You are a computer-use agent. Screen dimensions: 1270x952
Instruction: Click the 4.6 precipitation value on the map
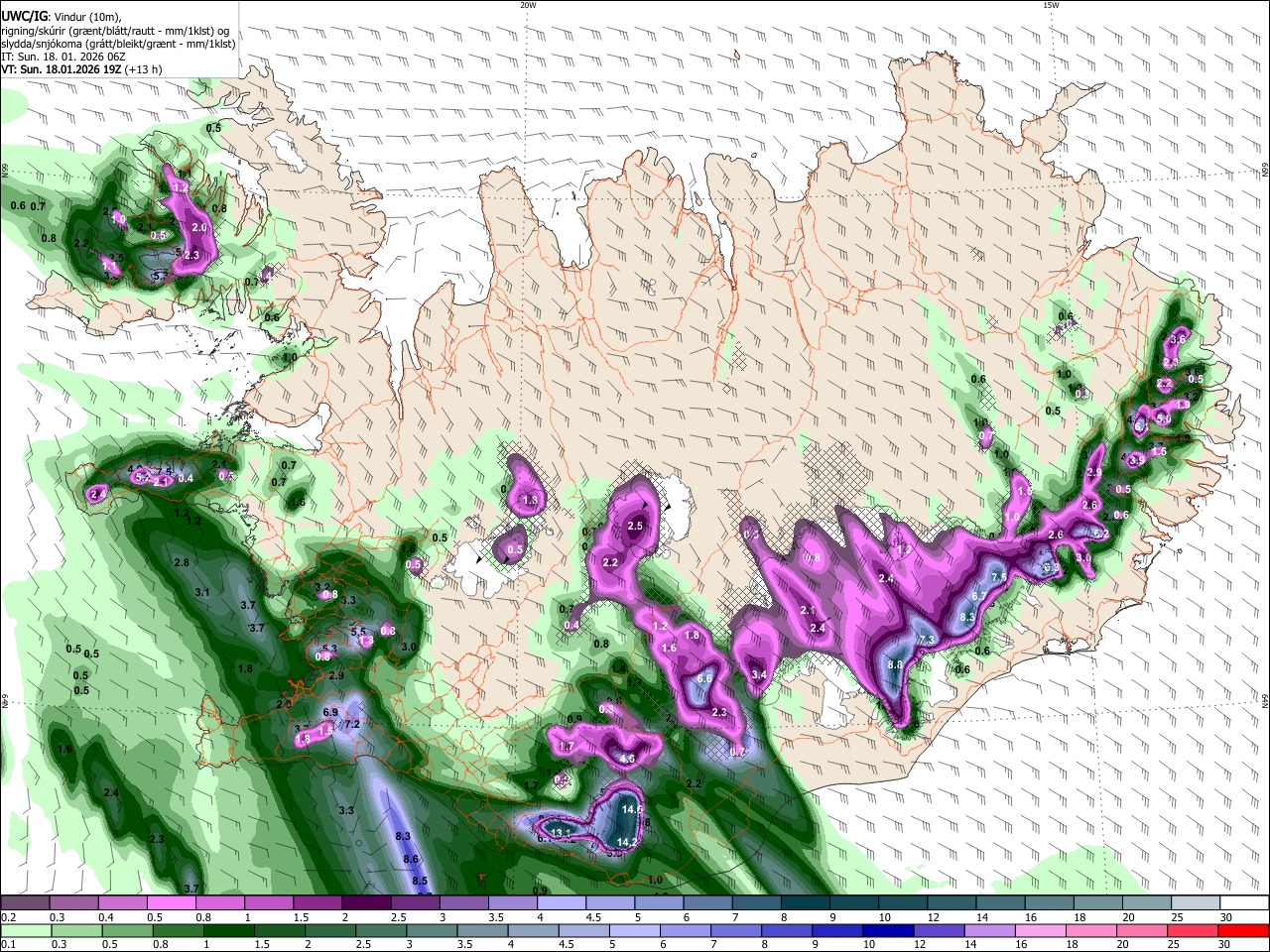click(627, 759)
